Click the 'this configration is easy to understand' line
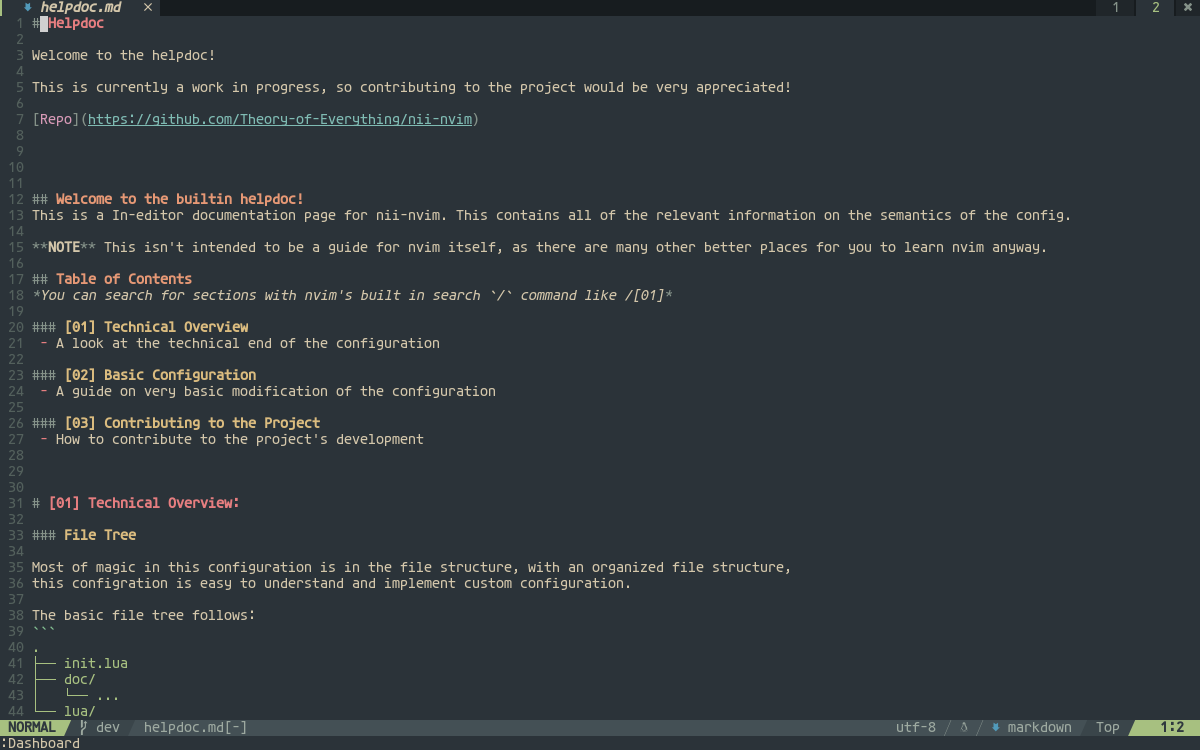 (332, 583)
